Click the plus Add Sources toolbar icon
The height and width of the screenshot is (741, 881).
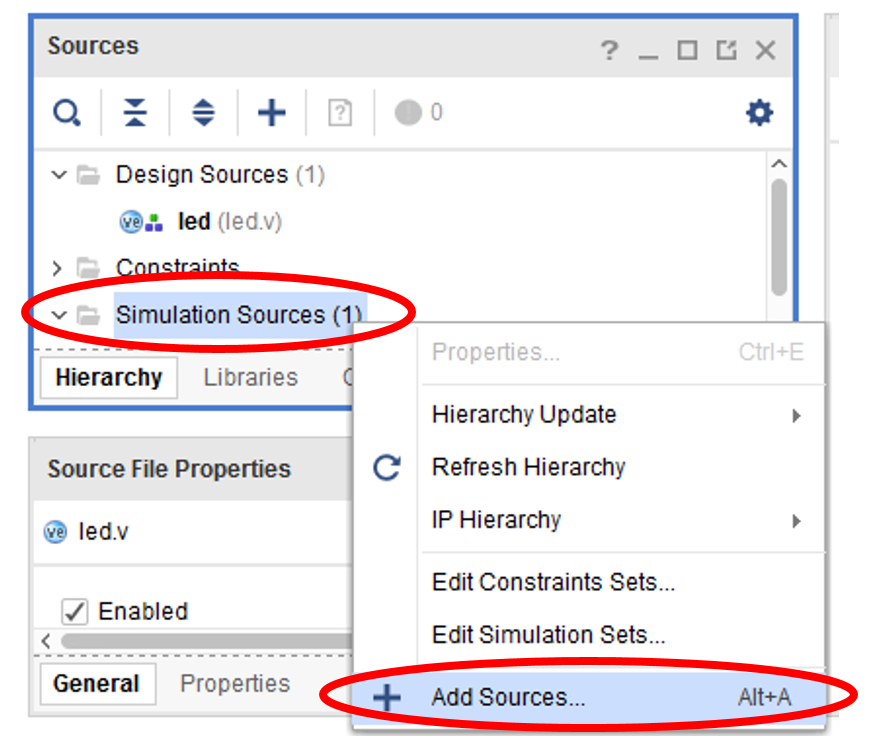coord(271,113)
